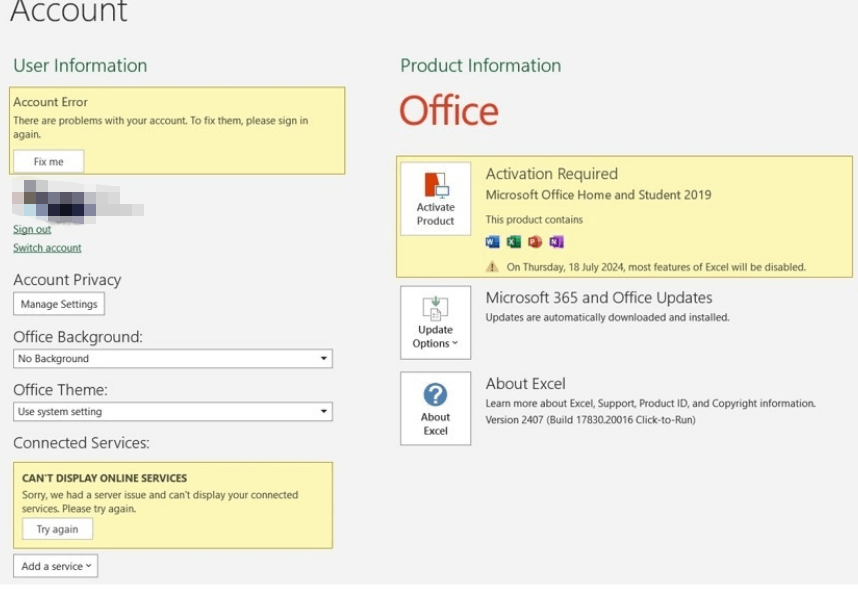Click the Switch account link
Screen dimensions: 858x590
coord(48,248)
